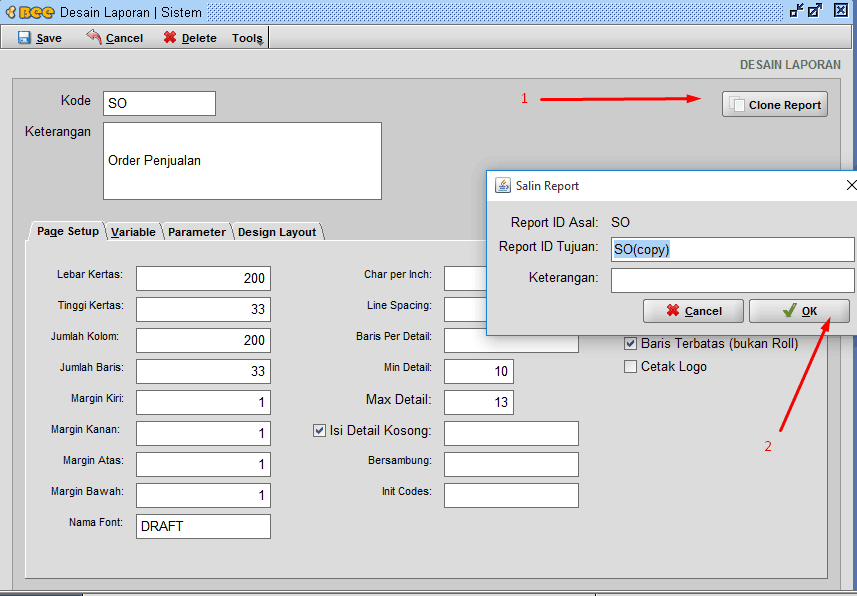Close the Salin Report dialog
The image size is (857, 596).
pos(850,185)
